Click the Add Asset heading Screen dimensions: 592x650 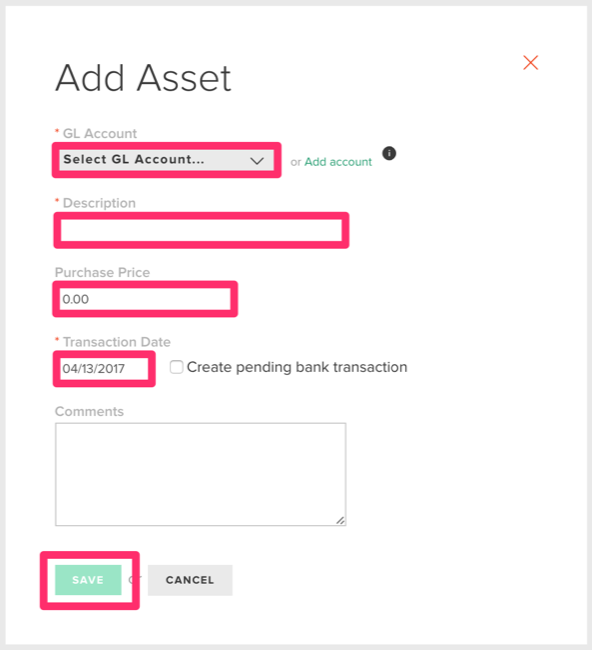tap(143, 78)
